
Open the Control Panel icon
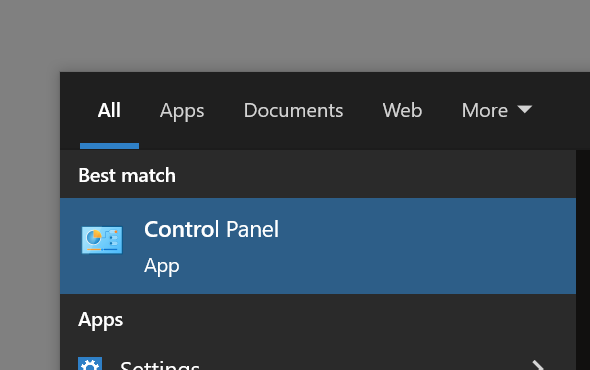pos(102,240)
